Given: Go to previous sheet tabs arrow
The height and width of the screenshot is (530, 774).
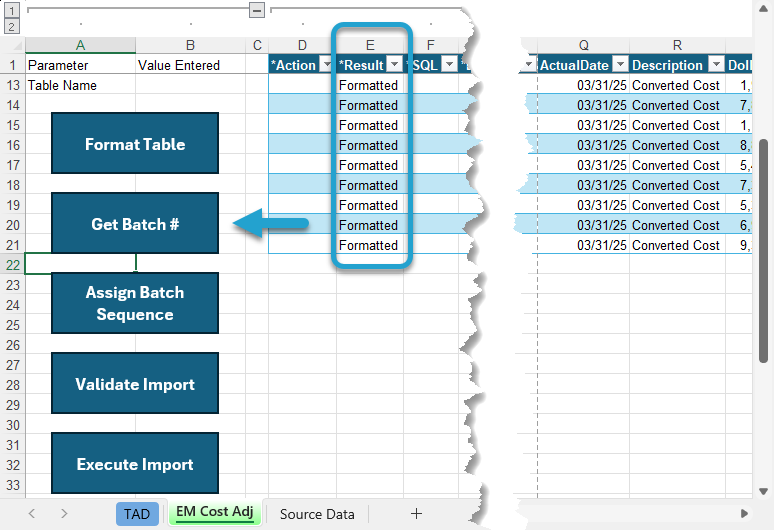Looking at the screenshot, I should pos(32,514).
